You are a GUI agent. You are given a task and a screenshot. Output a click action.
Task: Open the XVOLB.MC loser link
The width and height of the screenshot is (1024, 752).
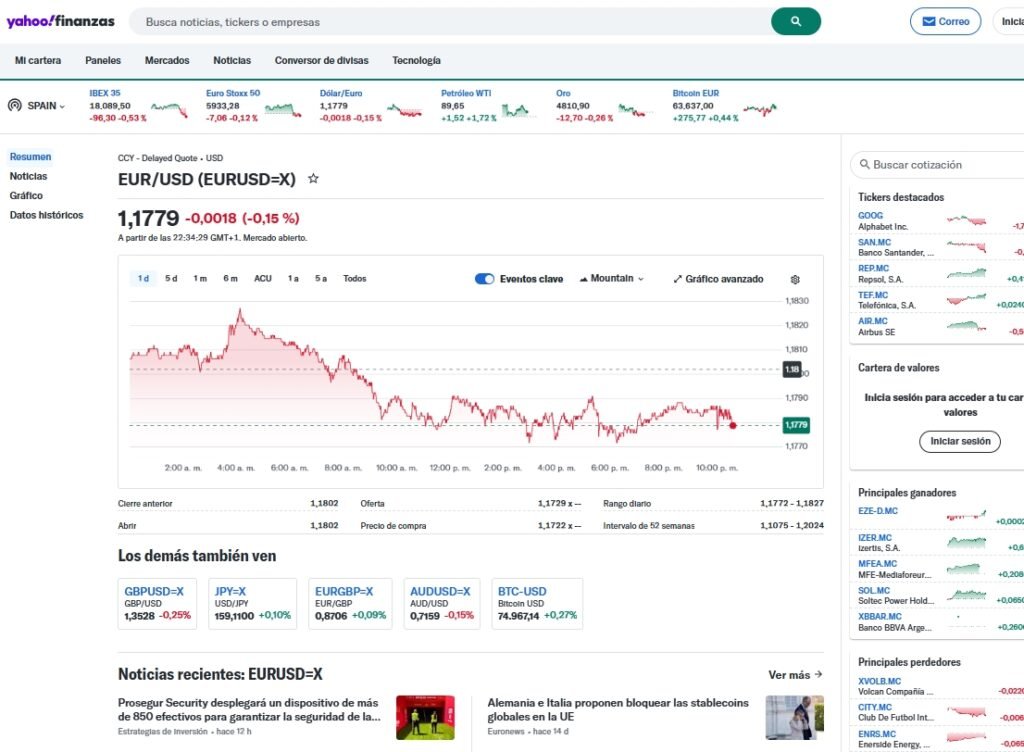coord(879,681)
